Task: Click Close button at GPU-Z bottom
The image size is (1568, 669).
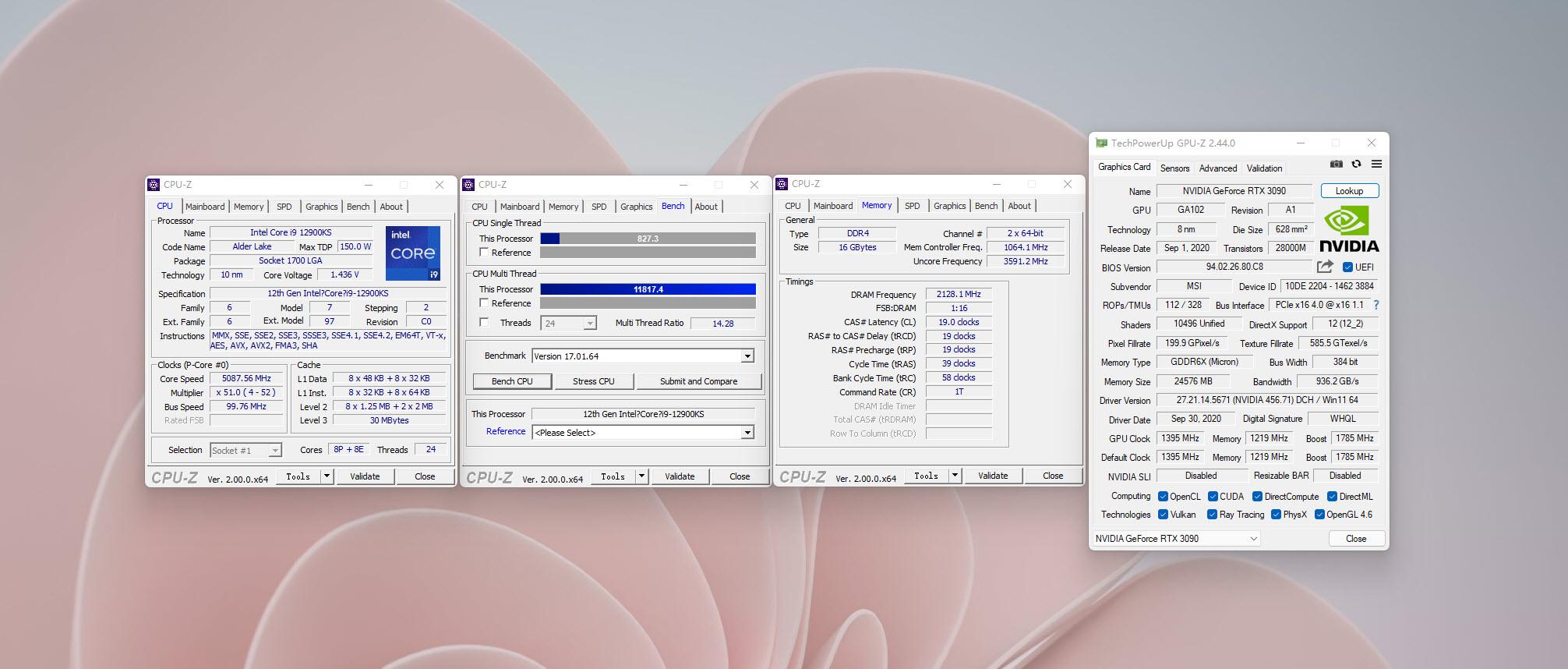Action: [1356, 539]
